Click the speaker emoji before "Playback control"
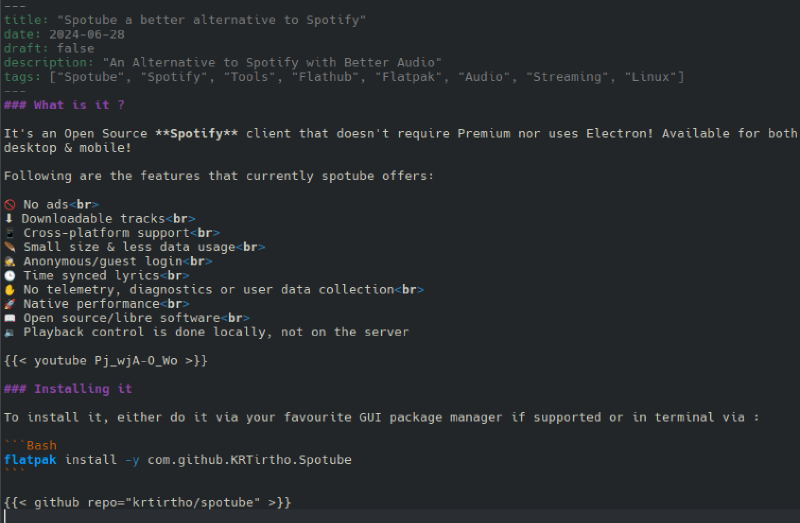The width and height of the screenshot is (800, 523). coord(9,332)
